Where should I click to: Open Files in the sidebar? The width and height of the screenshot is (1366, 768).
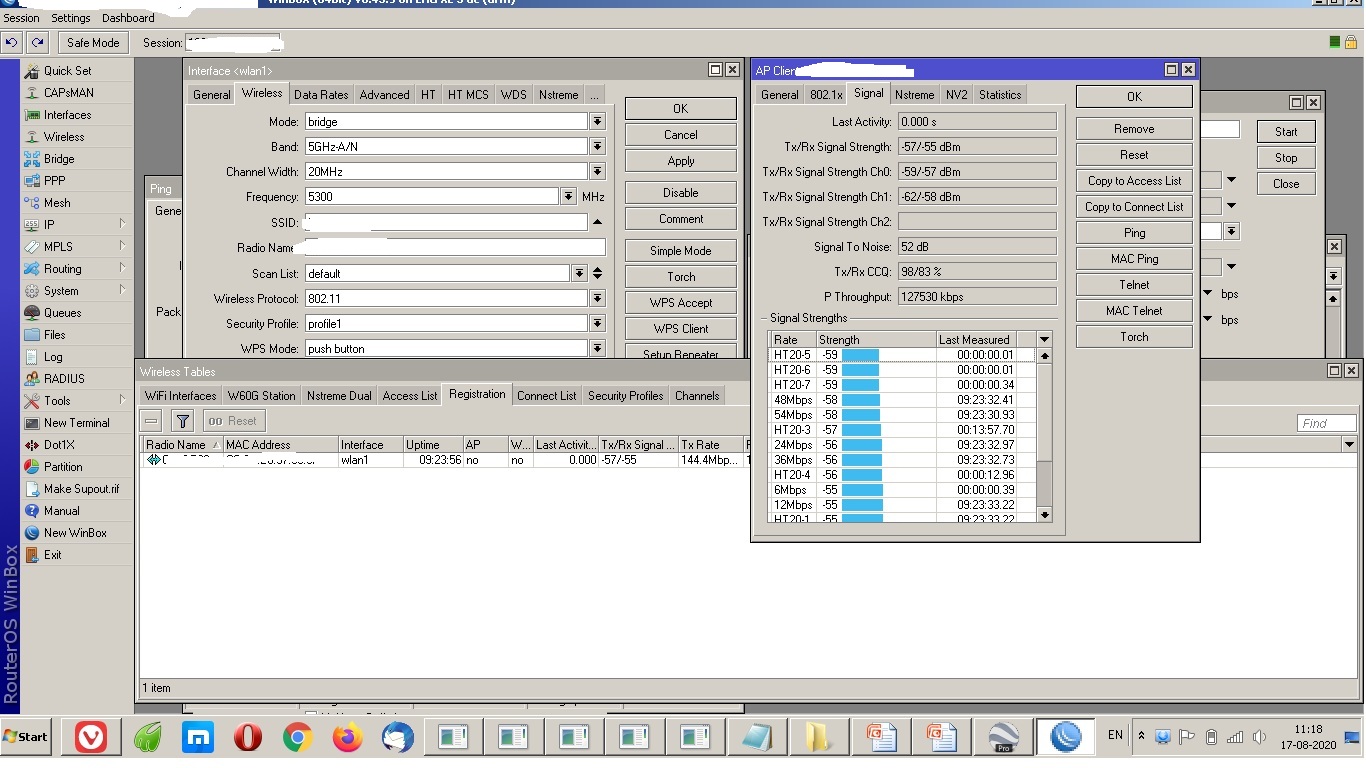tap(55, 335)
